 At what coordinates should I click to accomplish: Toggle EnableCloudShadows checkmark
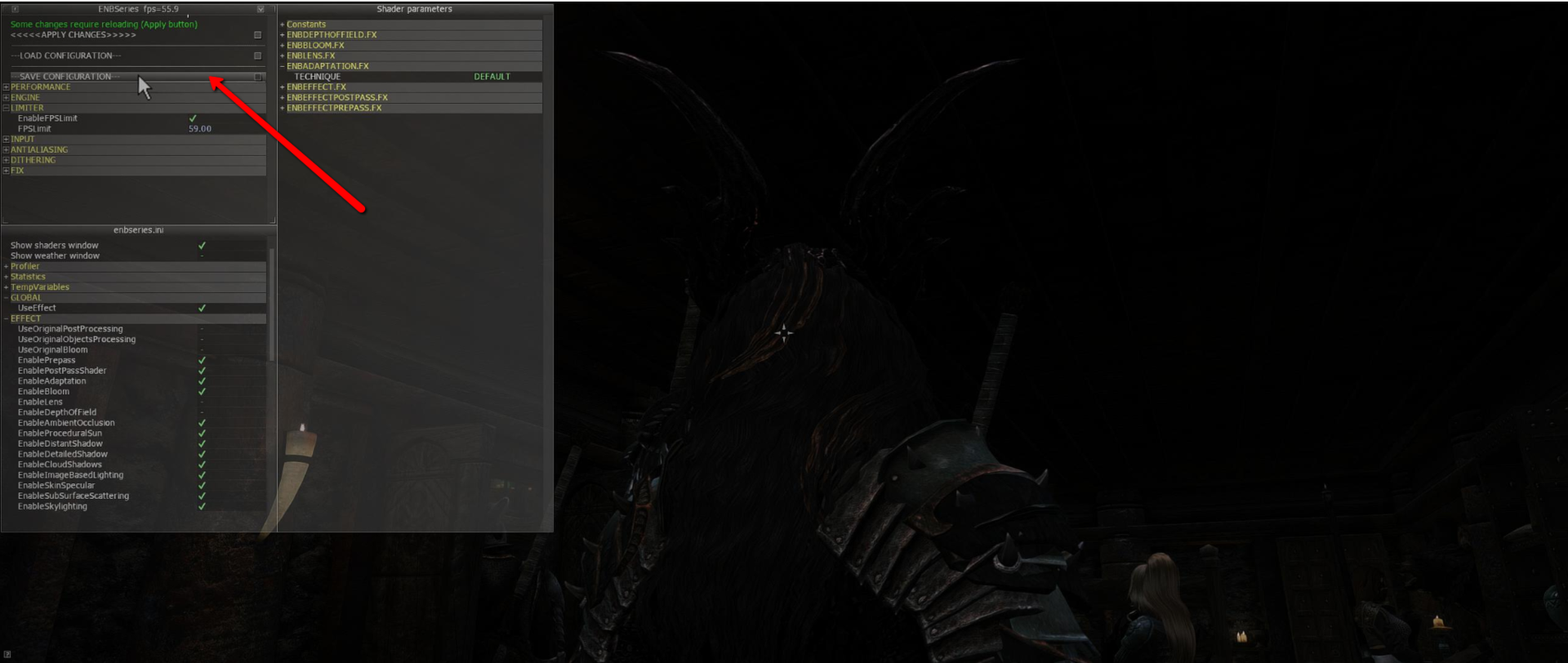click(x=202, y=465)
